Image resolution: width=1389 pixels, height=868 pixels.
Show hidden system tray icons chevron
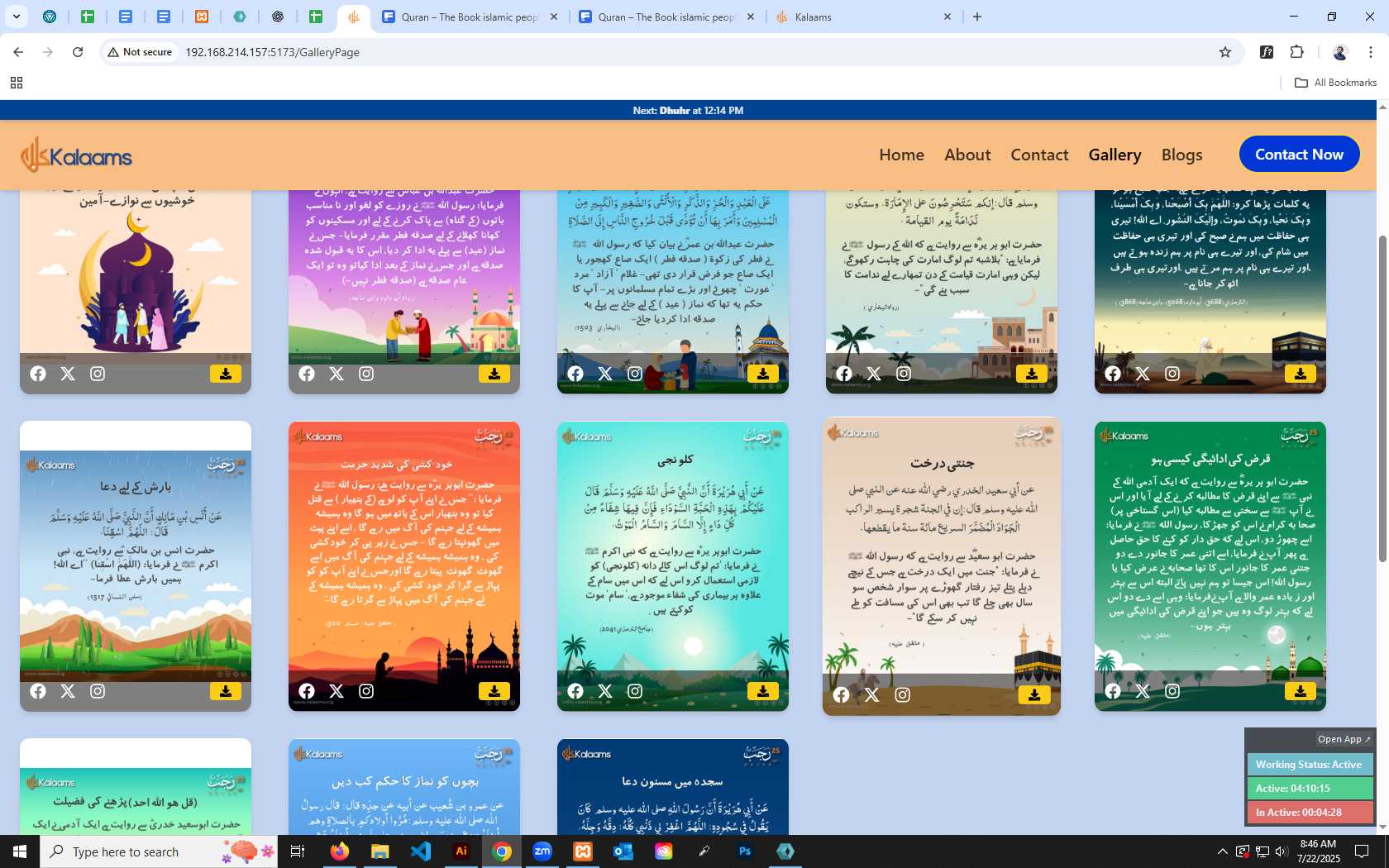pos(1222,851)
